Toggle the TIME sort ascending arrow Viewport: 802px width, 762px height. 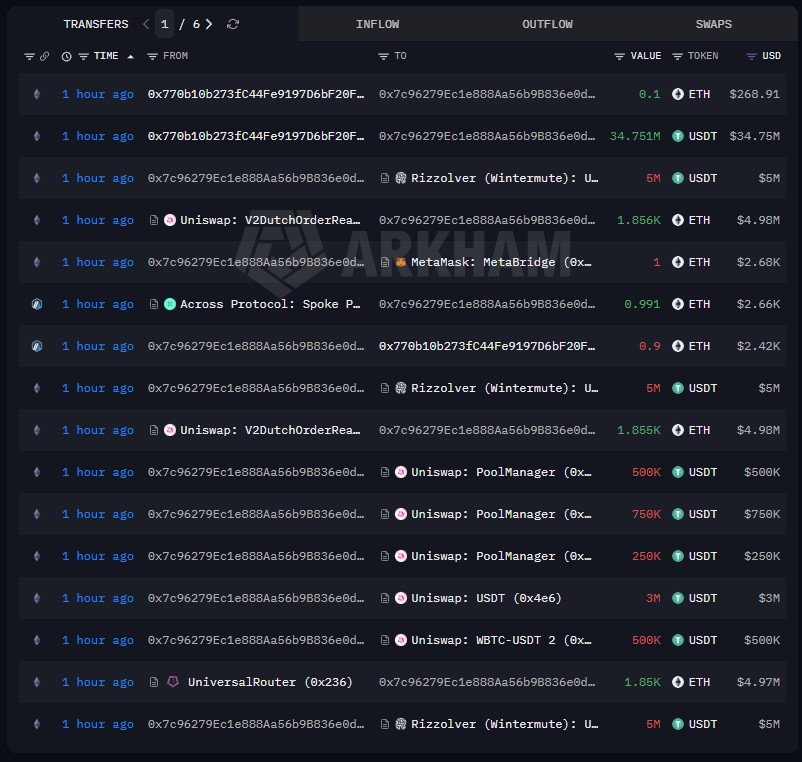130,56
